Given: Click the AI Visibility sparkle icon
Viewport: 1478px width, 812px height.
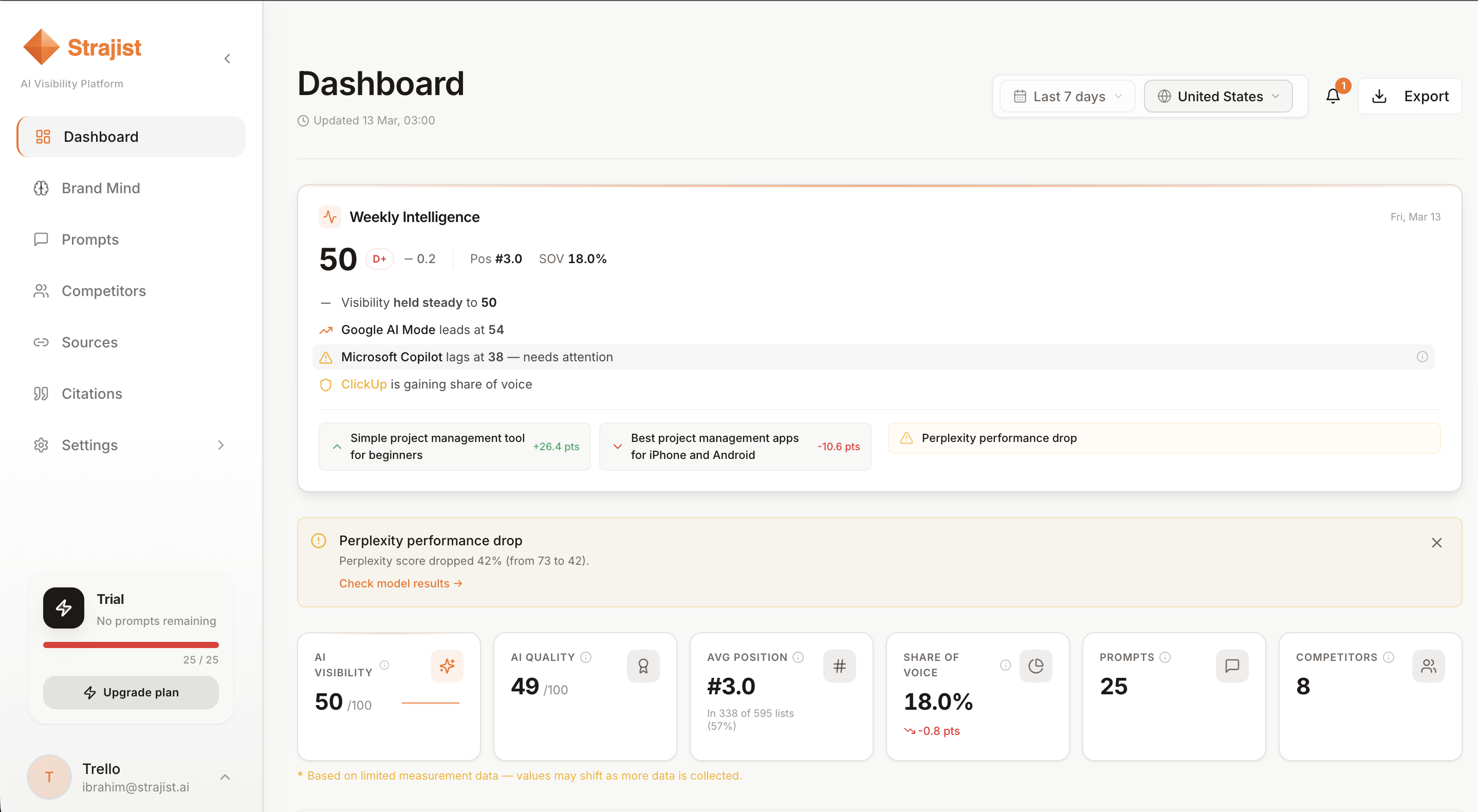Looking at the screenshot, I should [x=447, y=666].
